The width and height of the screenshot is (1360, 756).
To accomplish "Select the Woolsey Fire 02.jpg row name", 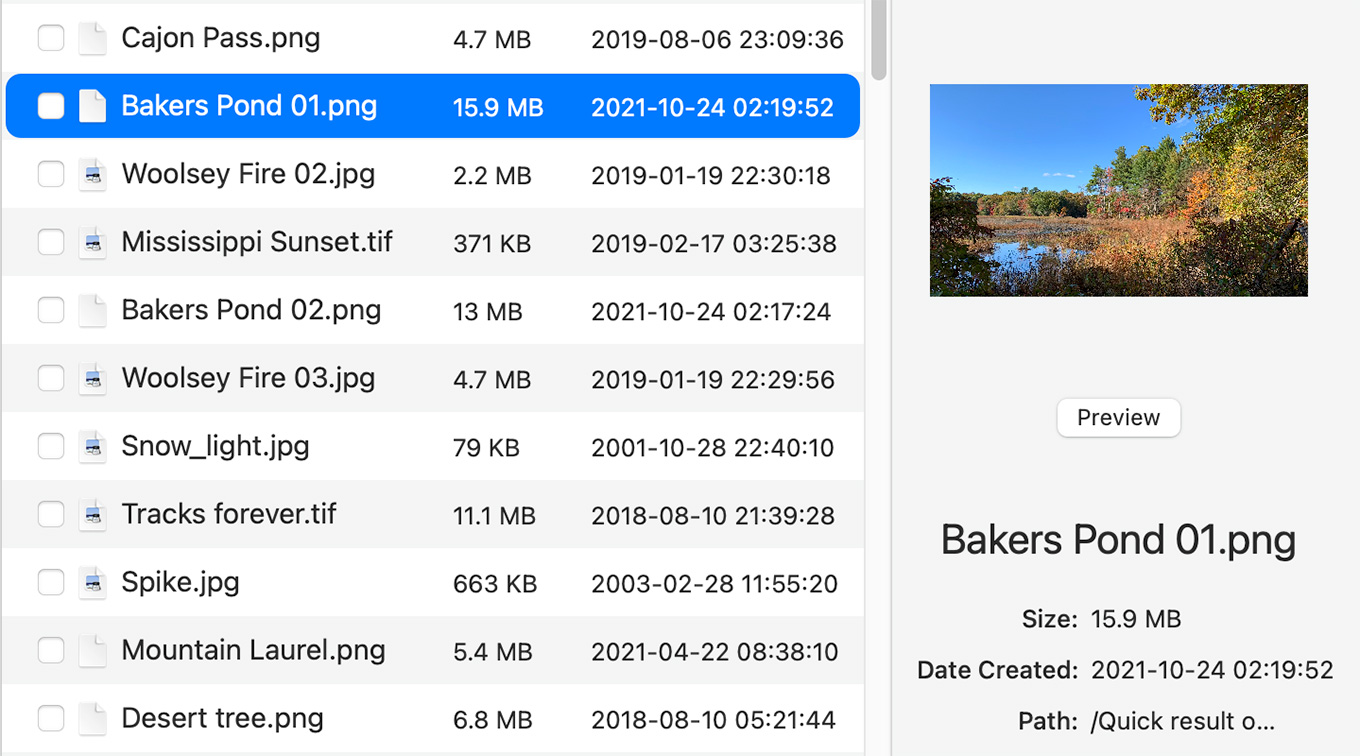I will click(248, 174).
